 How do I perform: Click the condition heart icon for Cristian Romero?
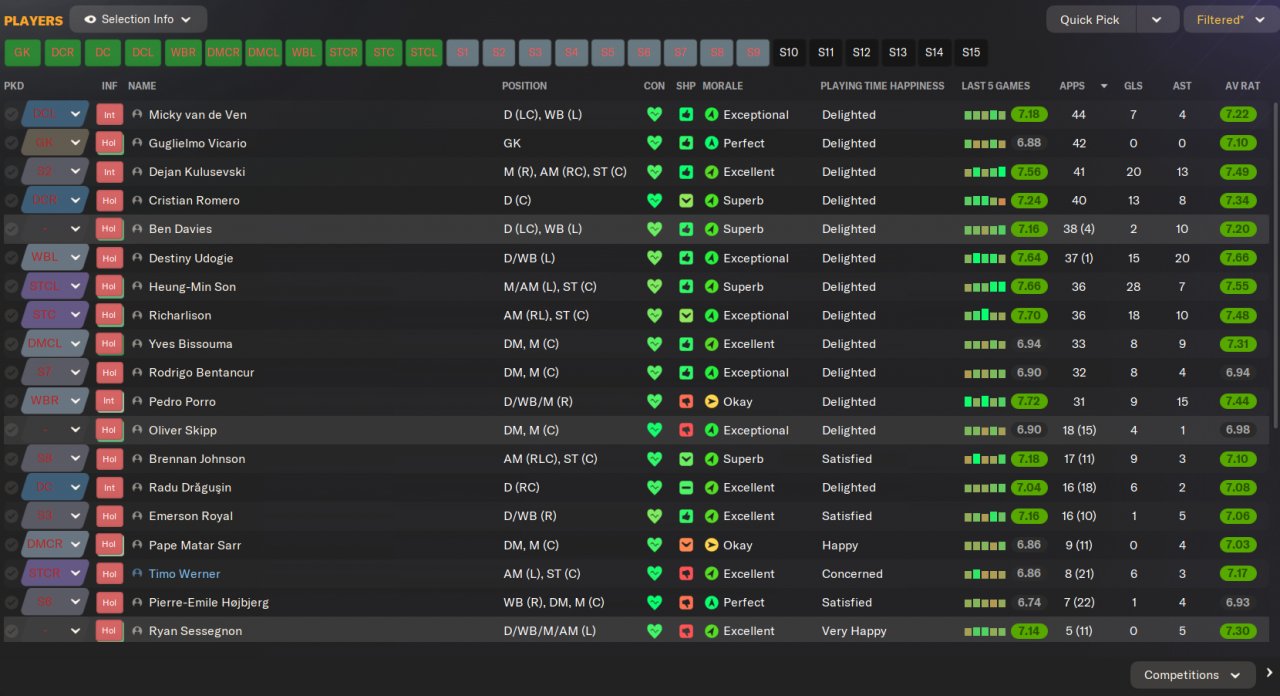point(655,201)
